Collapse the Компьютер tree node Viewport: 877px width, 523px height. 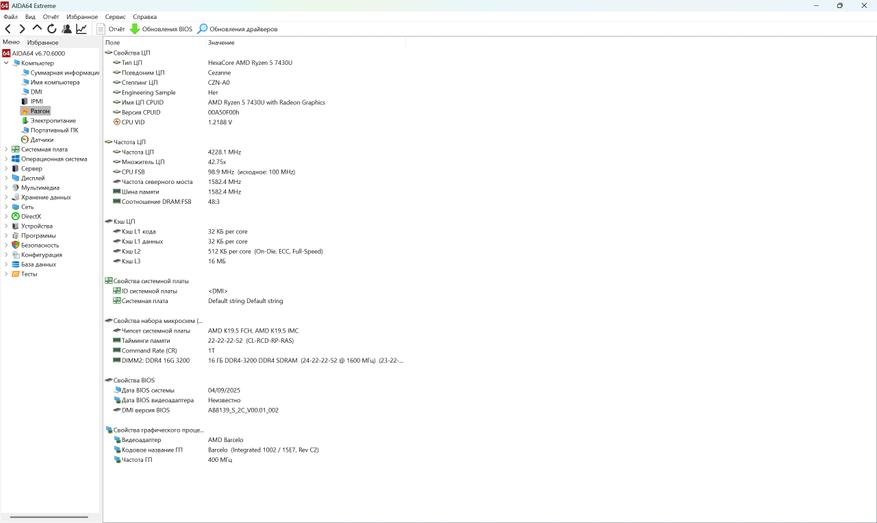tap(6, 63)
